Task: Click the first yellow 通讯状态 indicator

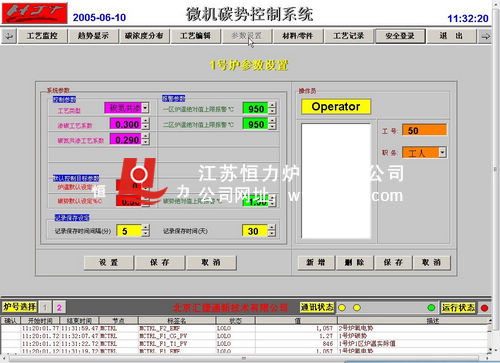Action: (342, 307)
